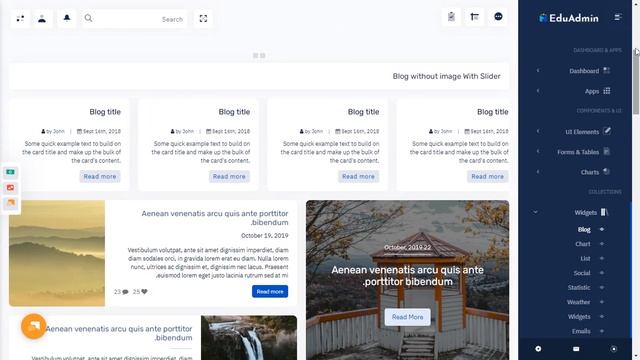Collapse sidebar with hamburger icon

(x=618, y=17)
